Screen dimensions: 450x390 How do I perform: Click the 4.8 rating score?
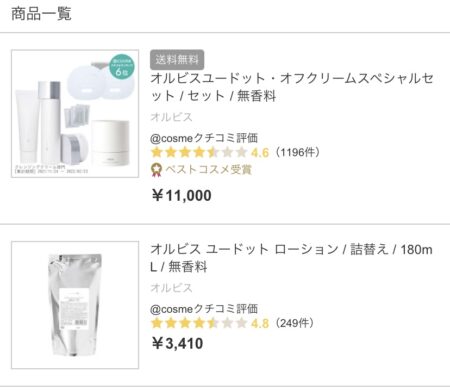pos(260,323)
